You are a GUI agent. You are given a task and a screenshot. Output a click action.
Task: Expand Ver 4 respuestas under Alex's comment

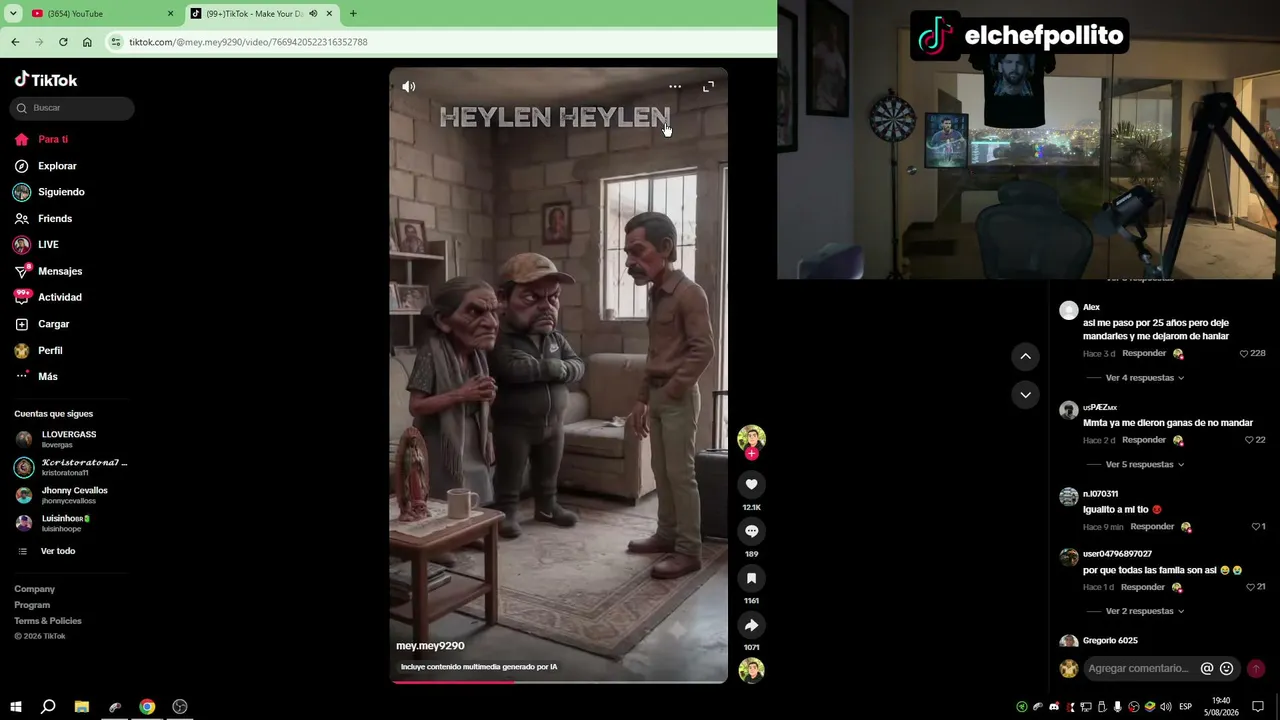click(1144, 378)
